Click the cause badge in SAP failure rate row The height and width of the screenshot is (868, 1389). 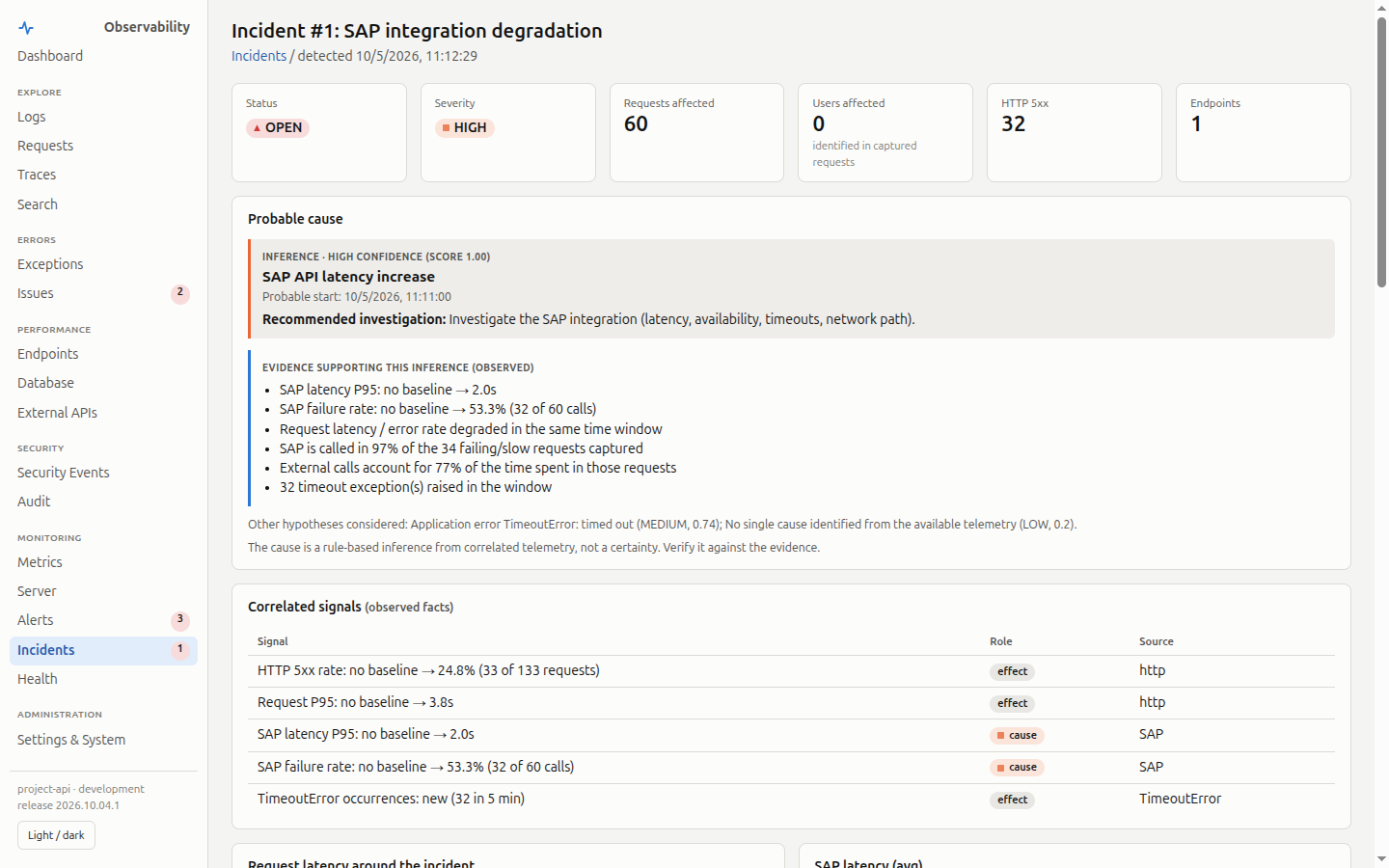[1017, 768]
